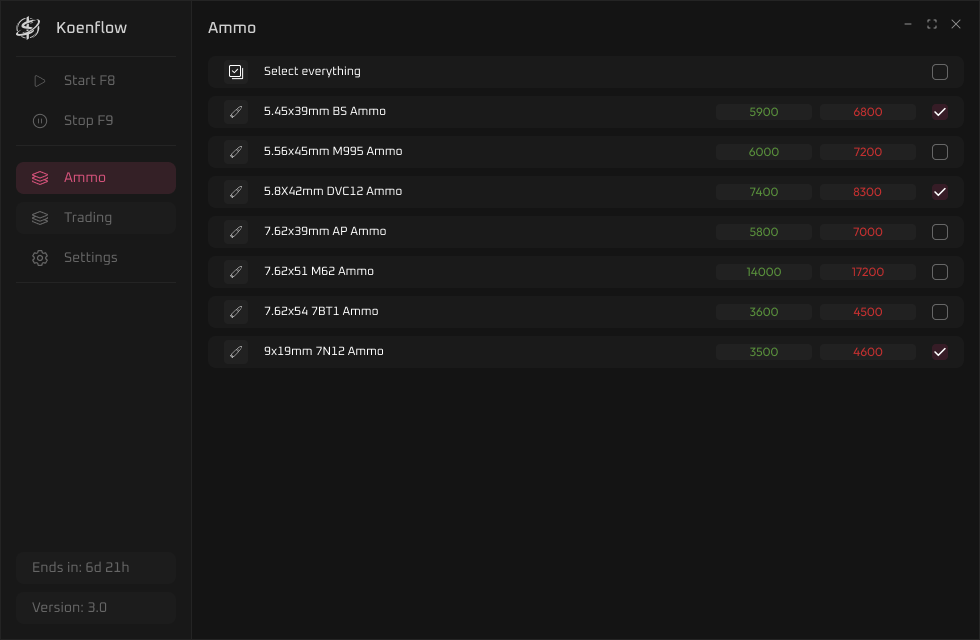Check the 7.62x54 7BT1 Ammo checkbox

click(x=939, y=312)
